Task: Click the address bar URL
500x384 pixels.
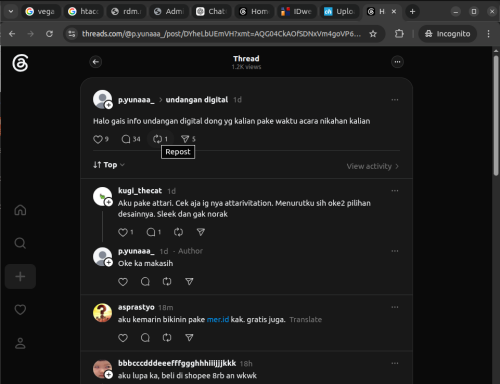Action: [x=221, y=34]
